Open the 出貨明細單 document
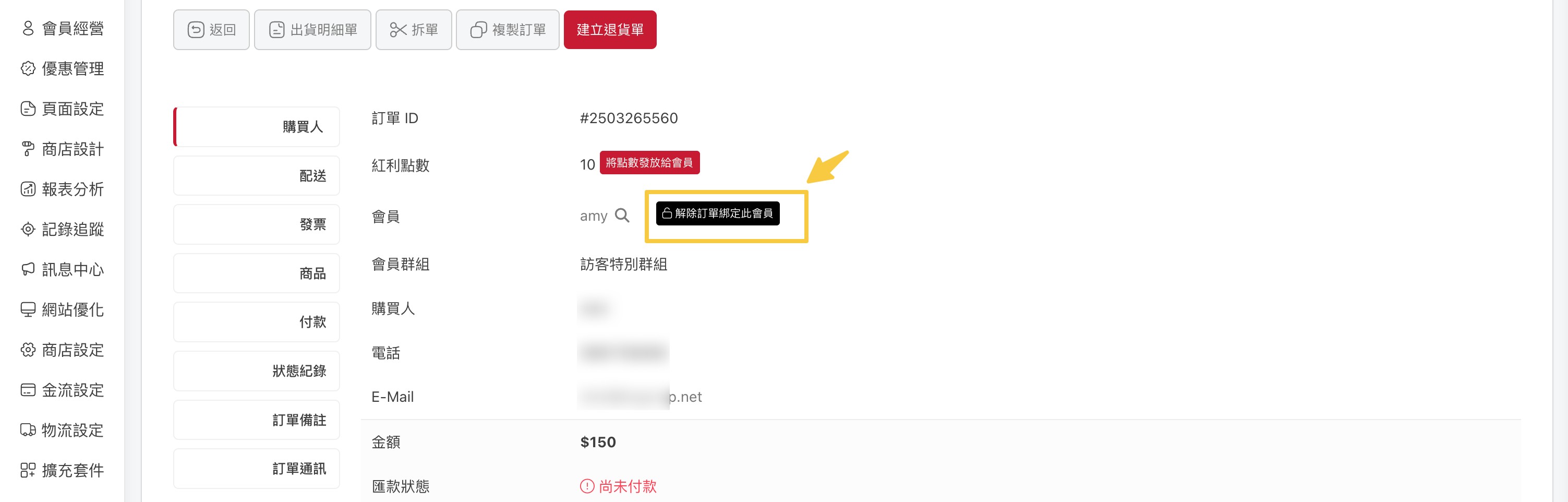Viewport: 1568px width, 502px height. coord(312,30)
